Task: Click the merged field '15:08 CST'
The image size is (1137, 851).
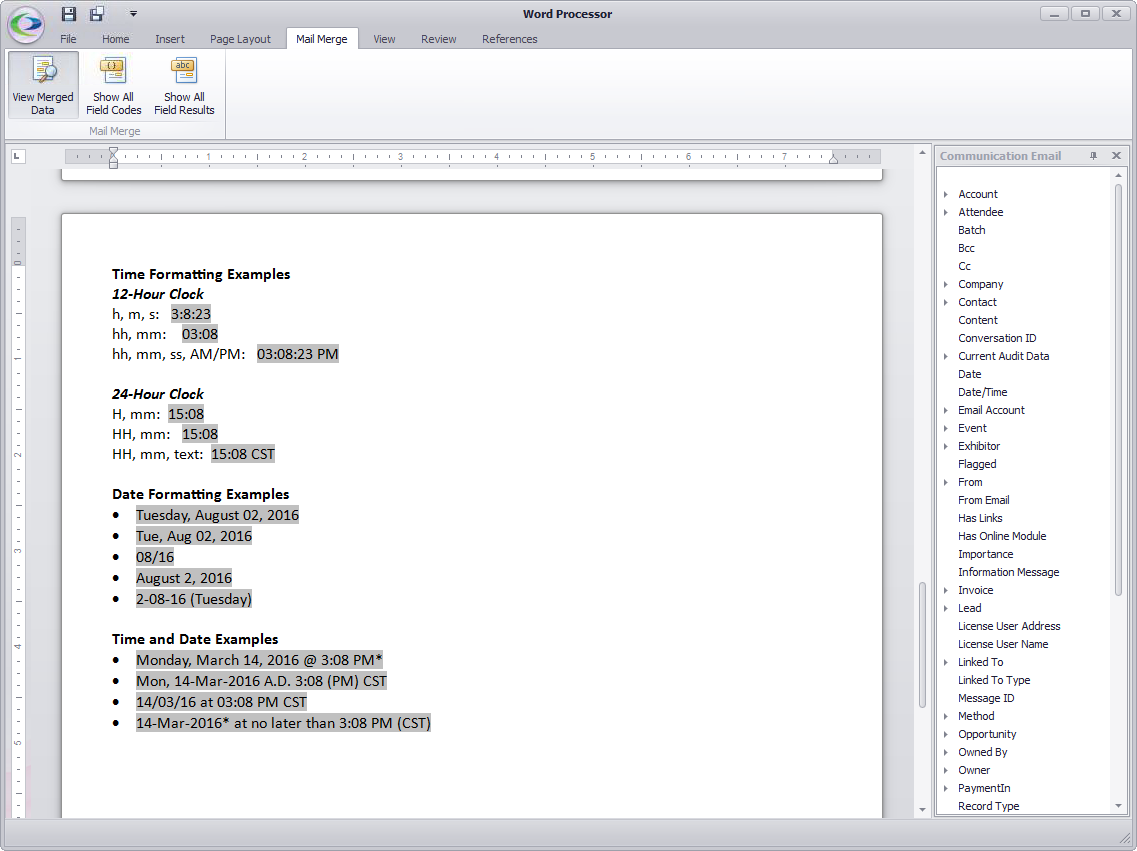Action: tap(243, 454)
